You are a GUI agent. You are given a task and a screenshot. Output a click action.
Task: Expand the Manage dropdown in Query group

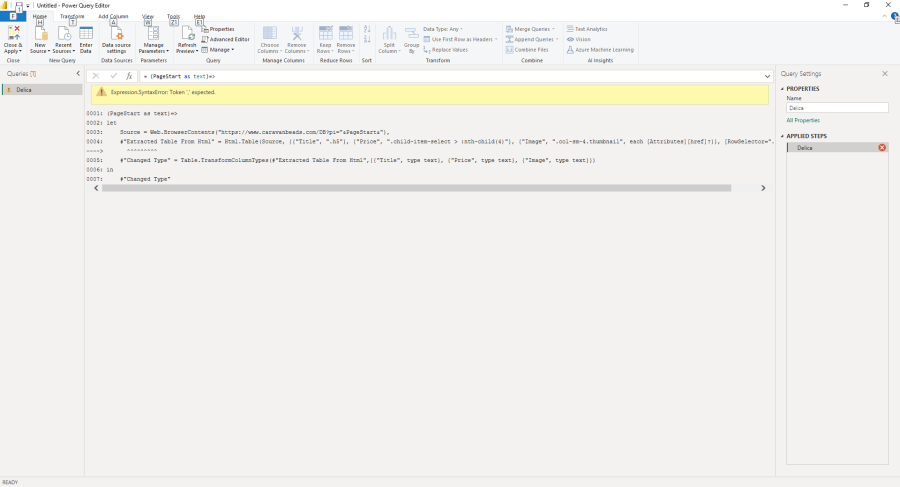pos(218,50)
